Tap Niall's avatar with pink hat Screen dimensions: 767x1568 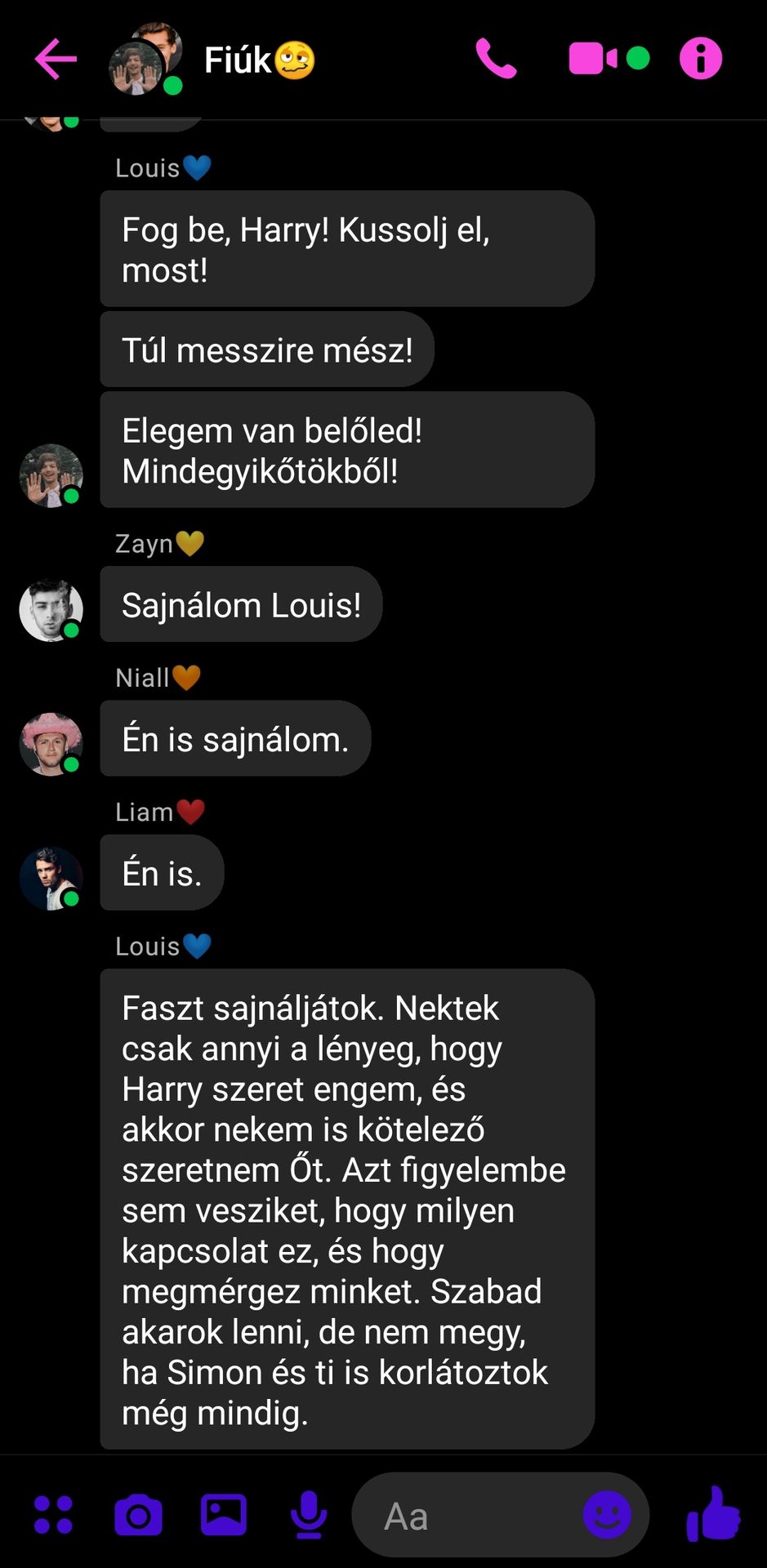(51, 744)
